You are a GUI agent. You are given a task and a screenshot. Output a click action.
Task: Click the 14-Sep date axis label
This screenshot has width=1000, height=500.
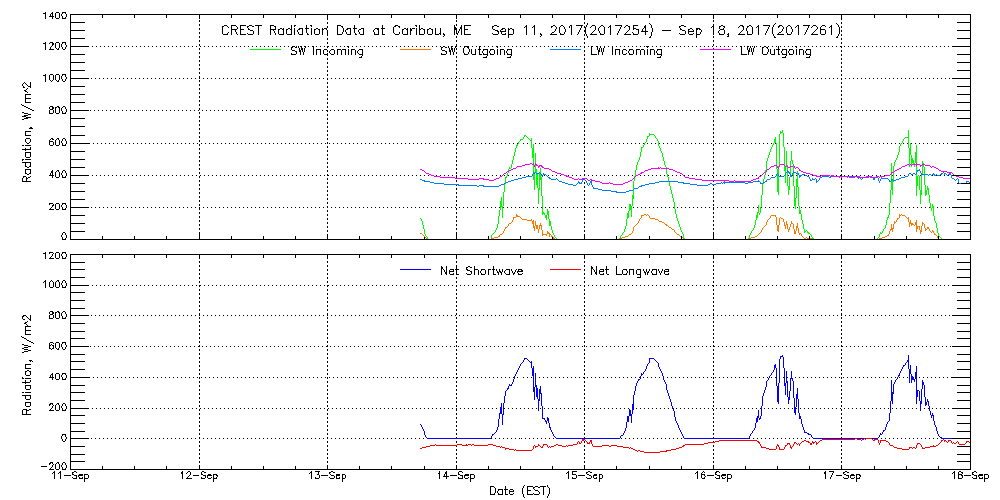pos(456,477)
